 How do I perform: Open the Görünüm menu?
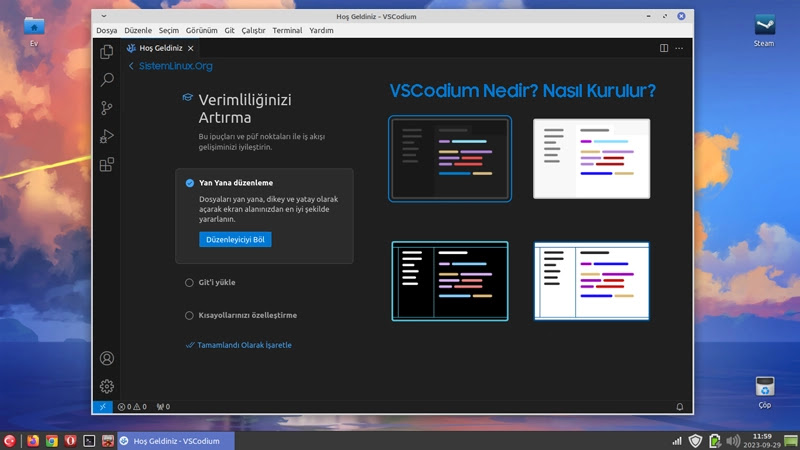202,31
